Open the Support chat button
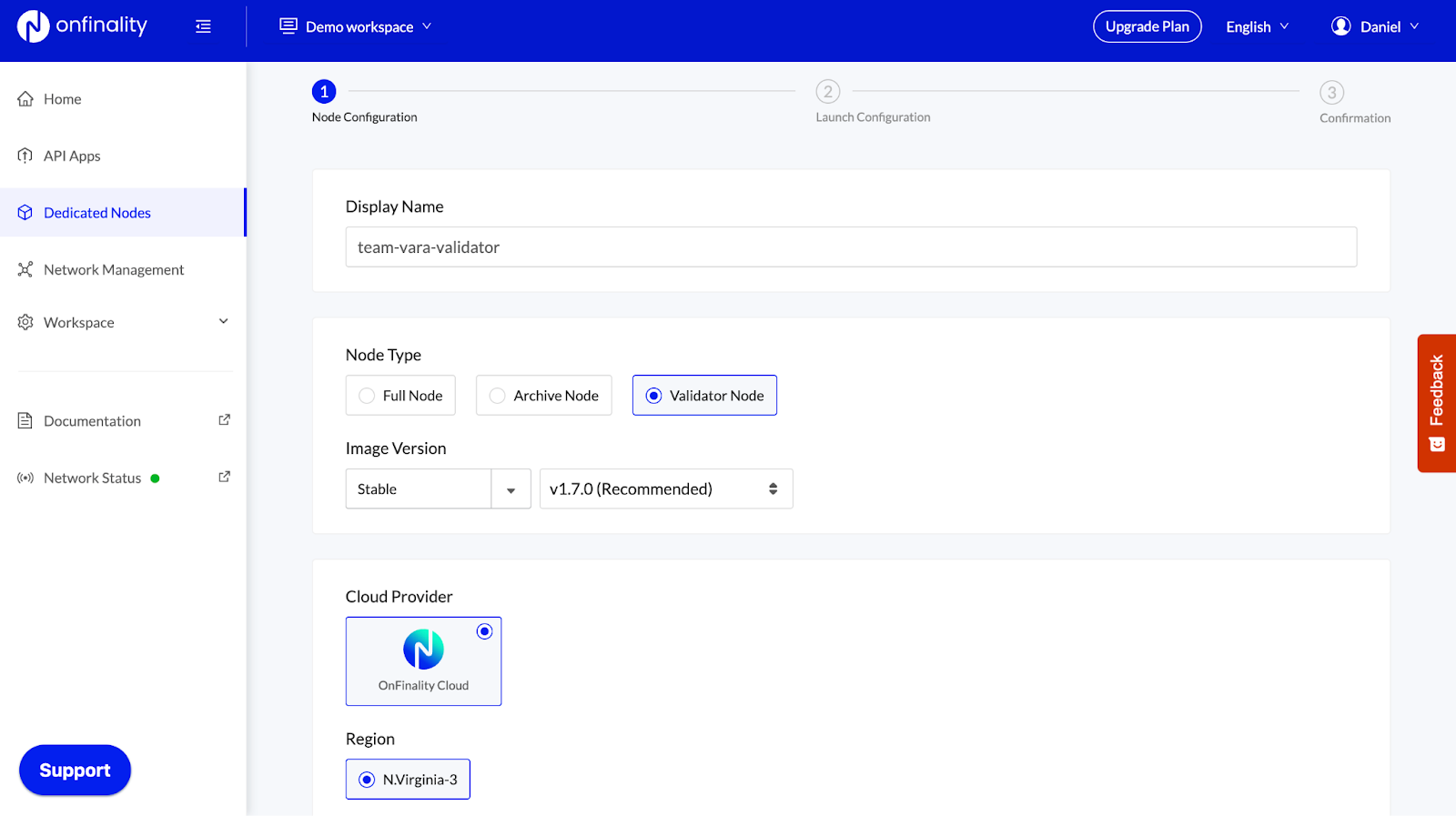Image resolution: width=1456 pixels, height=816 pixels. click(x=75, y=771)
